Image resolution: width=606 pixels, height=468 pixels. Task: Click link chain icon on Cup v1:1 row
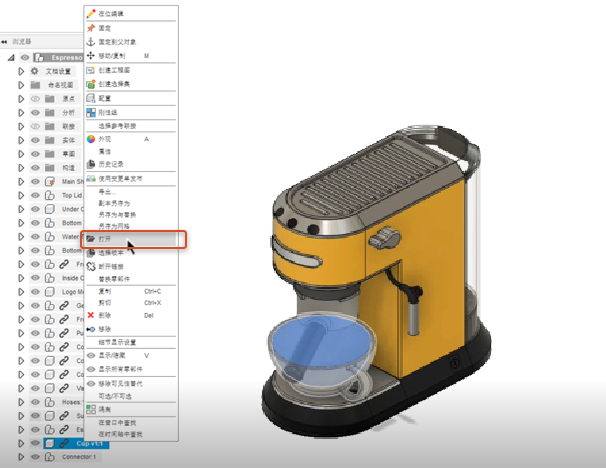pyautogui.click(x=64, y=443)
